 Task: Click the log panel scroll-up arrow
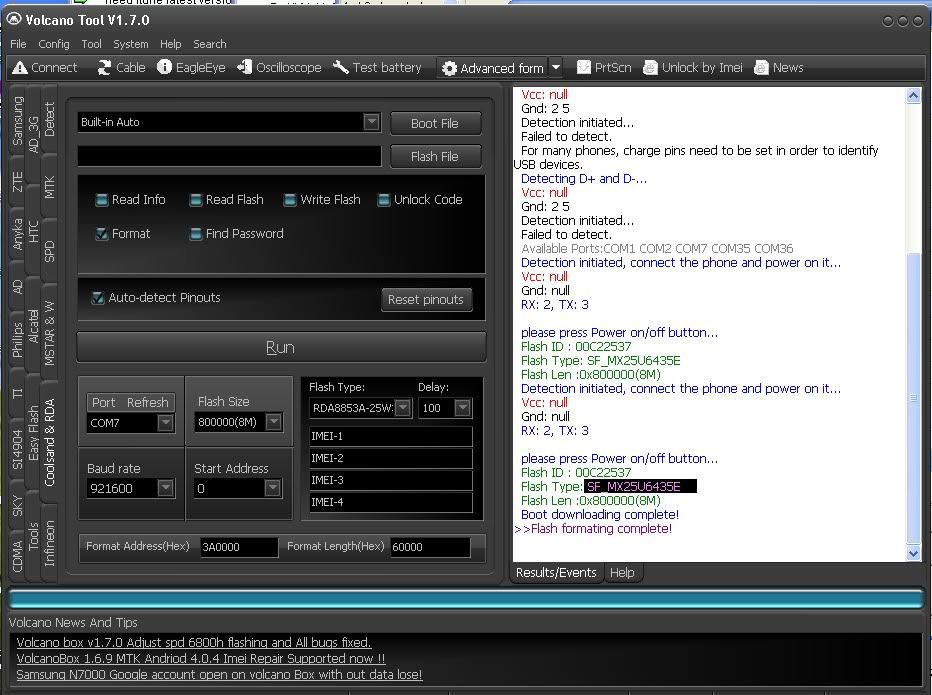pos(914,96)
